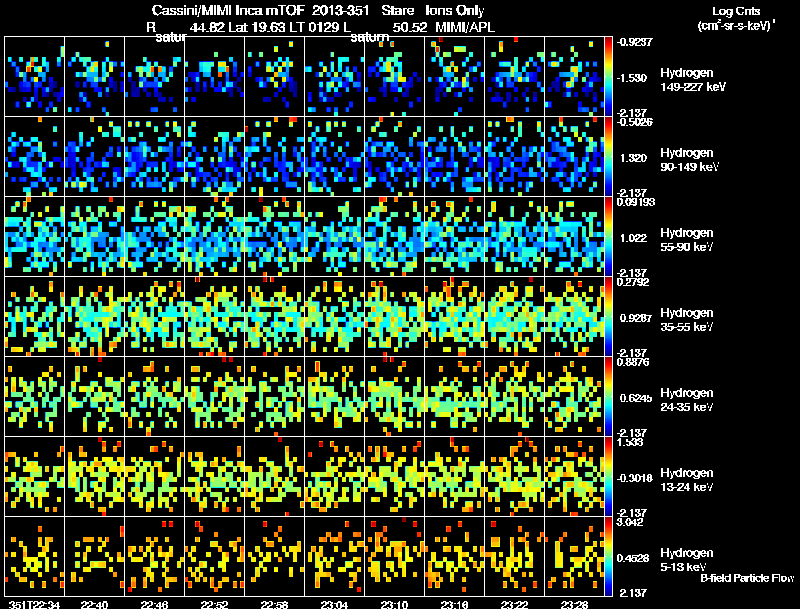Click the 44.82 radial distance value
Screen dimensions: 800x609
(207, 27)
